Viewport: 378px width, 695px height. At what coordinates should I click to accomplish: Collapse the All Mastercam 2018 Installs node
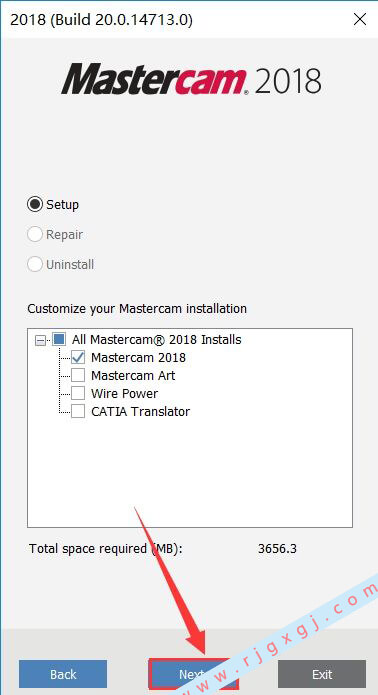pos(40,340)
